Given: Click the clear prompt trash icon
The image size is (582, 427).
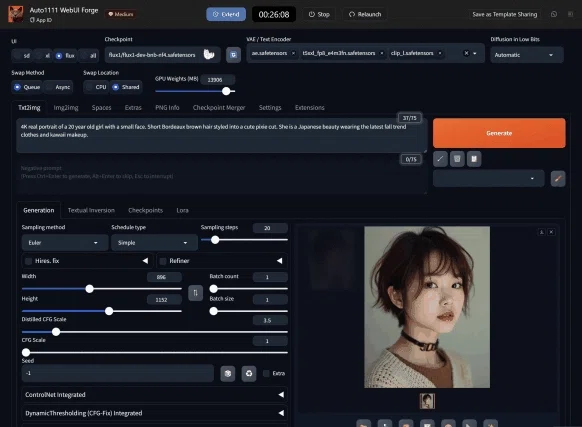Looking at the screenshot, I should coord(457,159).
